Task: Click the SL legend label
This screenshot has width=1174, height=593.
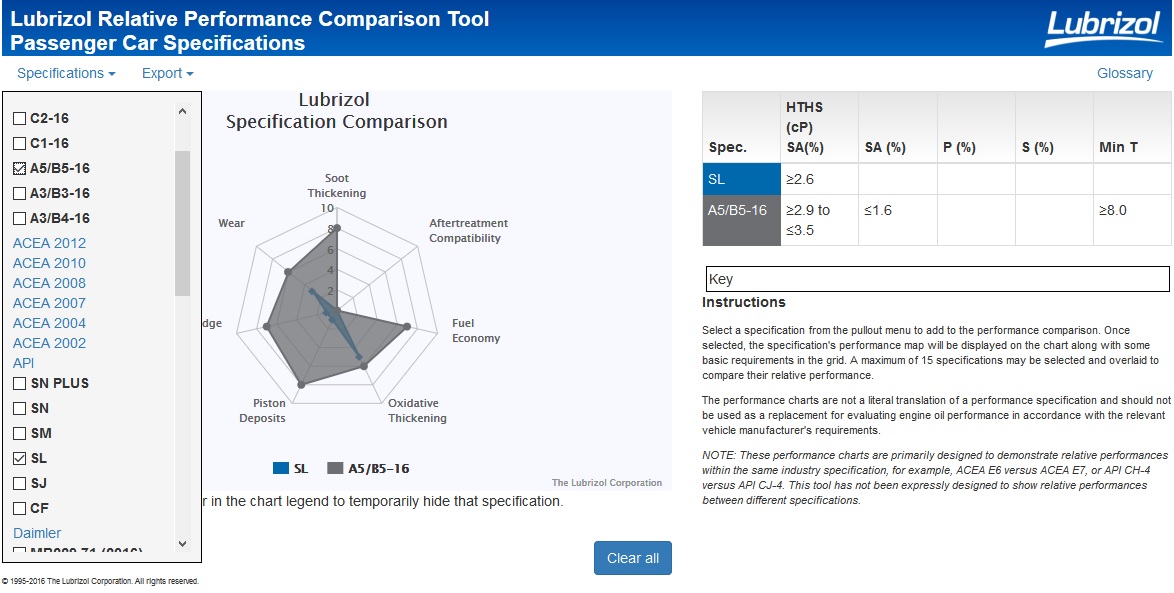Action: (301, 469)
